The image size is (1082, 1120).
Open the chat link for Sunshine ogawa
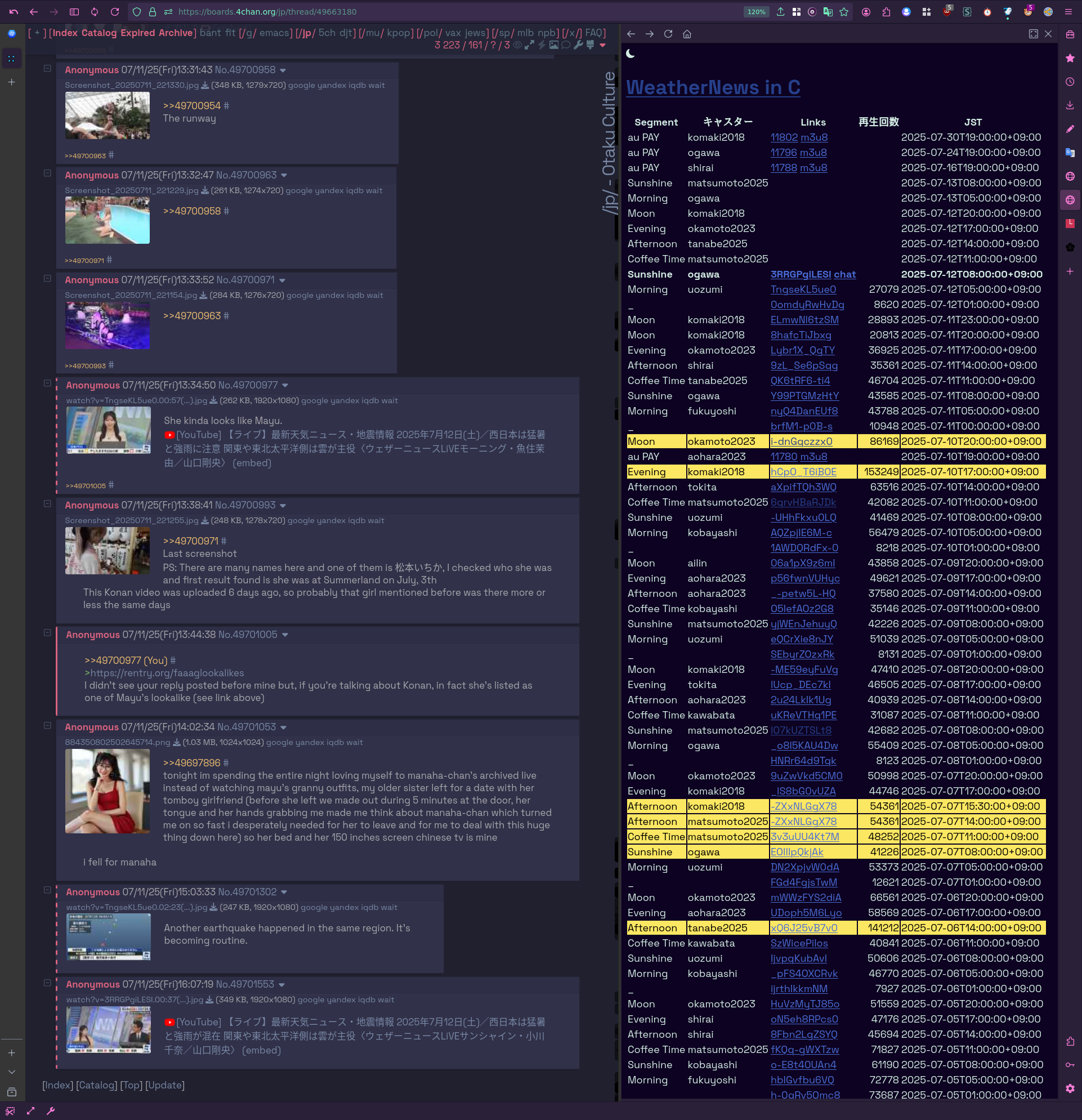844,274
